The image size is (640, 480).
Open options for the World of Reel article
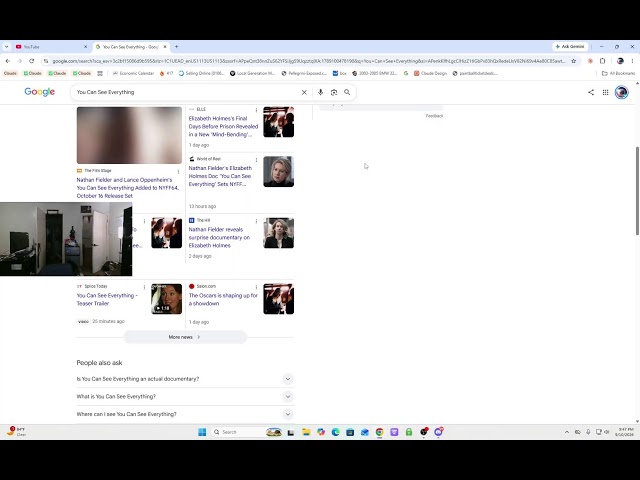pos(256,160)
